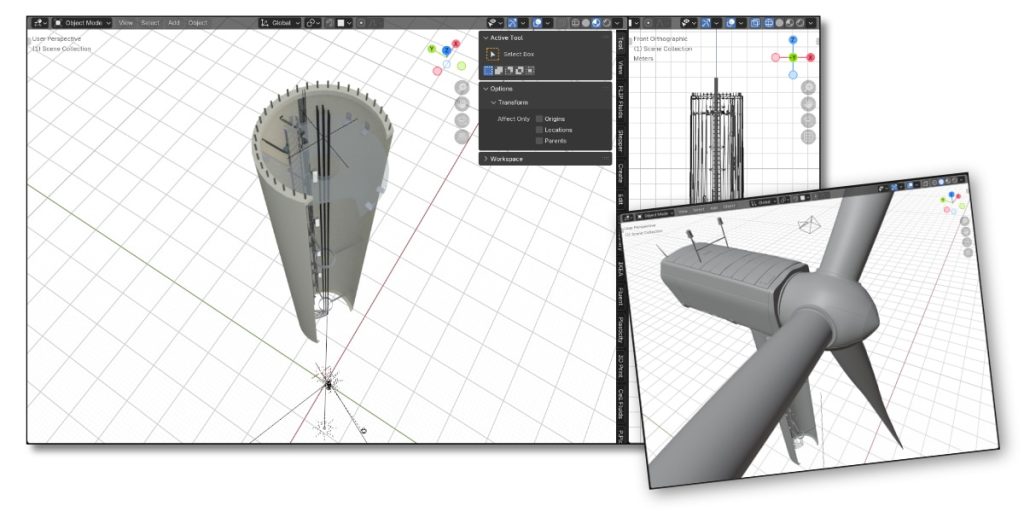Switch to the View sidebar tab in main viewport
Viewport: 1024px width, 512px height.
[620, 68]
